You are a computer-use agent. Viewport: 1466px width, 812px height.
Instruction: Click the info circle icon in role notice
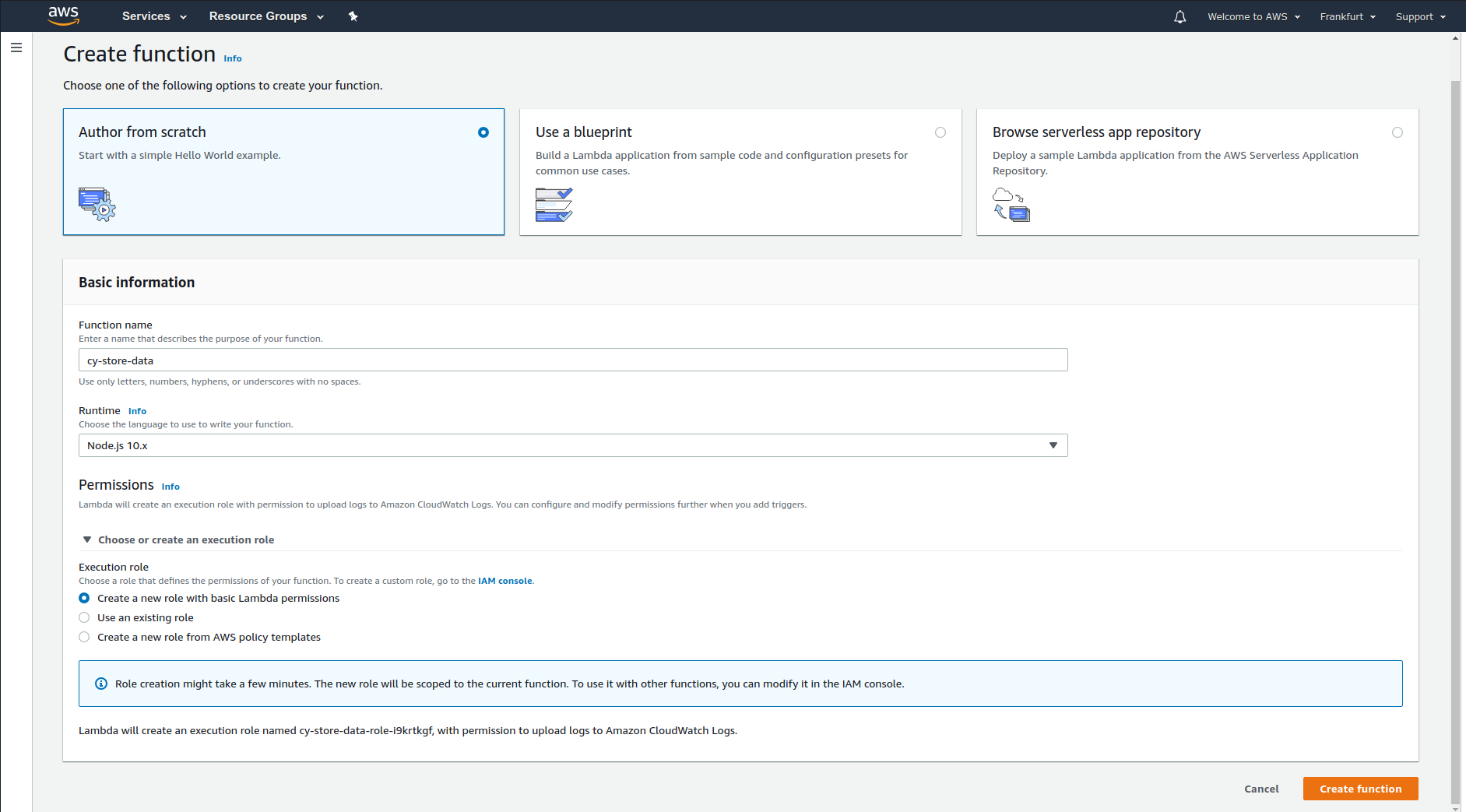click(x=101, y=684)
